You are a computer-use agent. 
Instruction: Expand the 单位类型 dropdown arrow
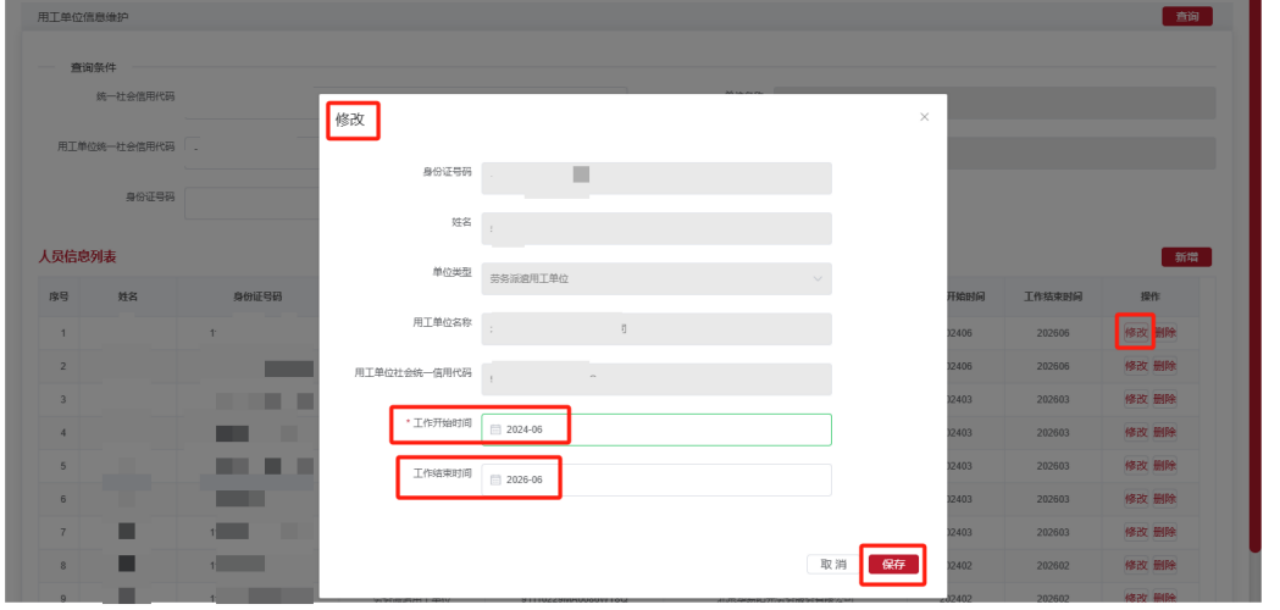tap(817, 279)
